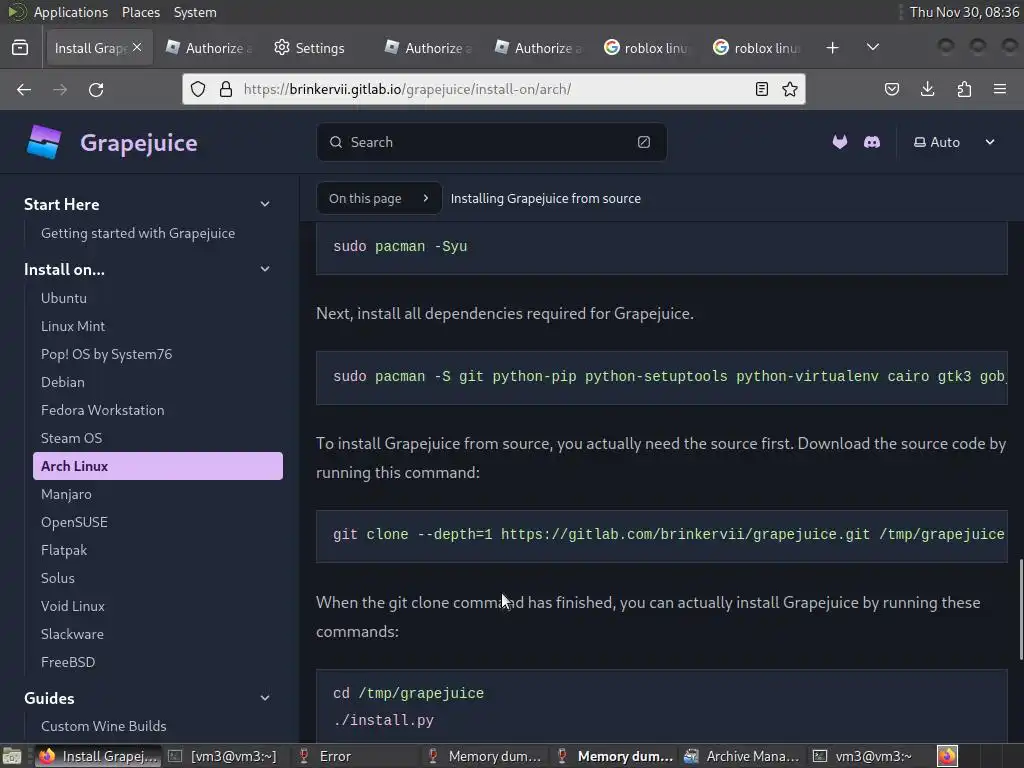Open the Places menu
This screenshot has height=768, width=1024.
point(140,12)
